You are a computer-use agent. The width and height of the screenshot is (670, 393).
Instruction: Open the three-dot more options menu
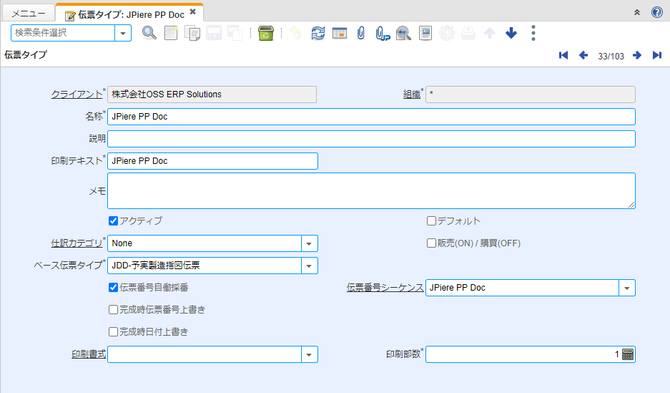click(x=533, y=33)
